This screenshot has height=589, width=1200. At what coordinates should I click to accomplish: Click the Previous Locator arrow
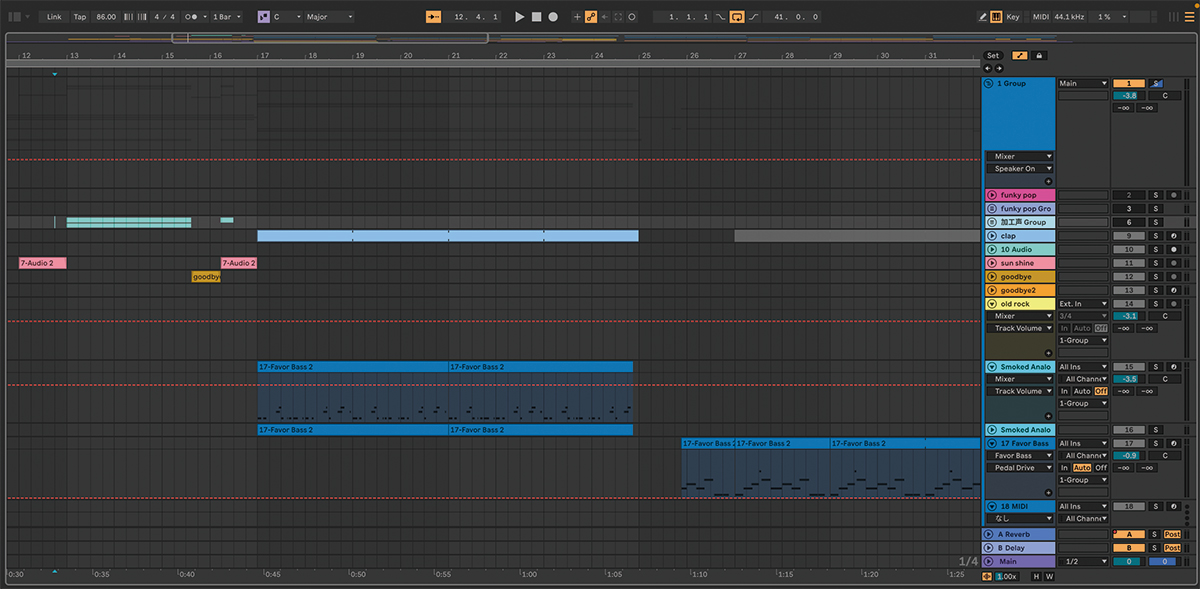(x=988, y=68)
